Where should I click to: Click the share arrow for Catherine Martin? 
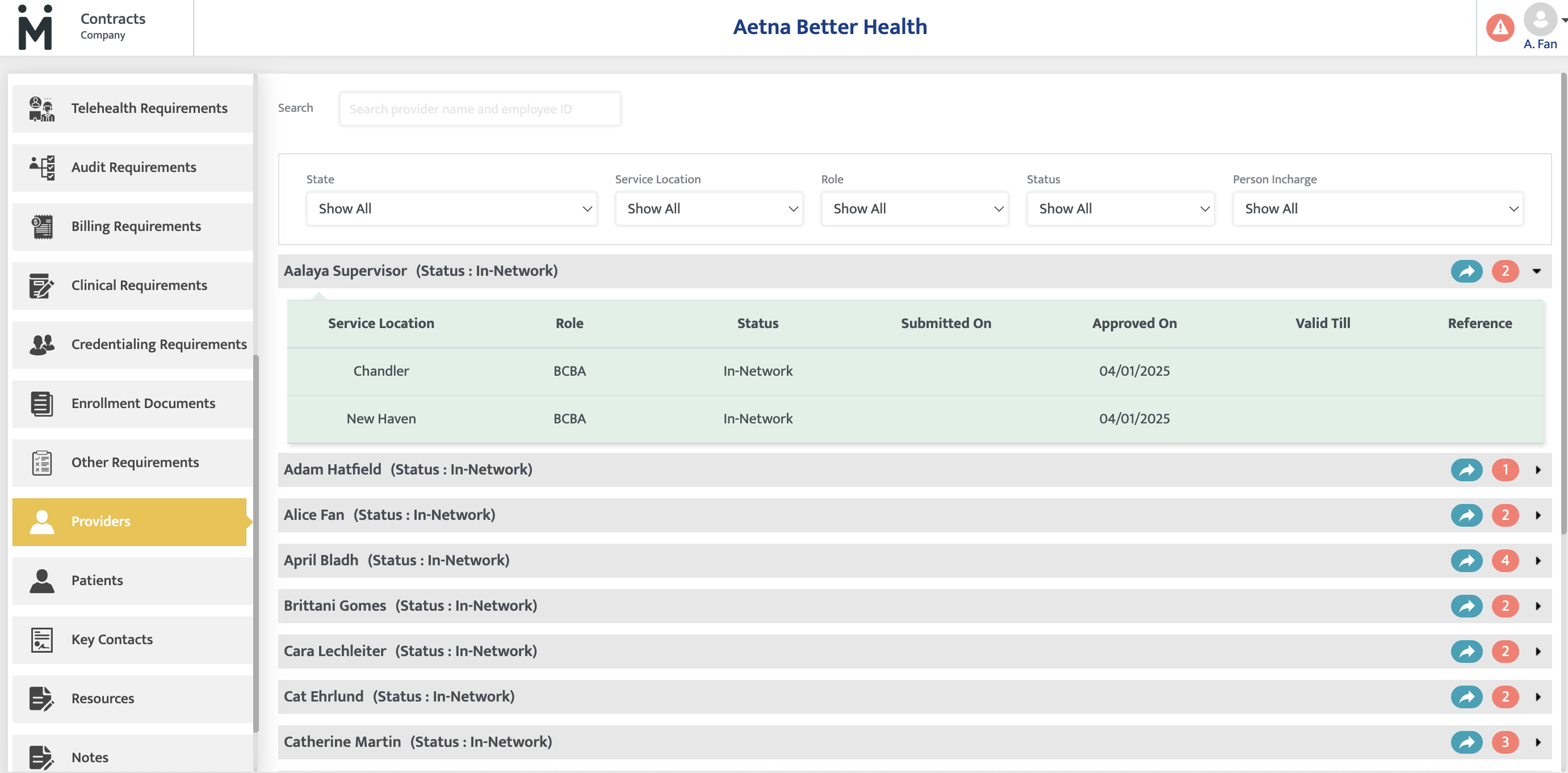[x=1466, y=742]
